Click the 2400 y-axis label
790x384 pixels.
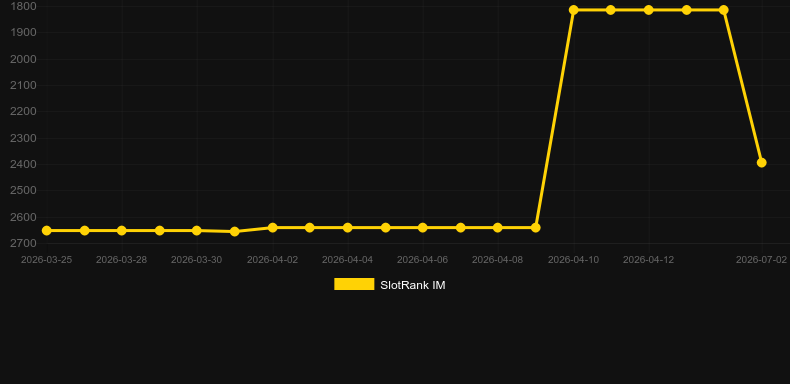(23, 164)
